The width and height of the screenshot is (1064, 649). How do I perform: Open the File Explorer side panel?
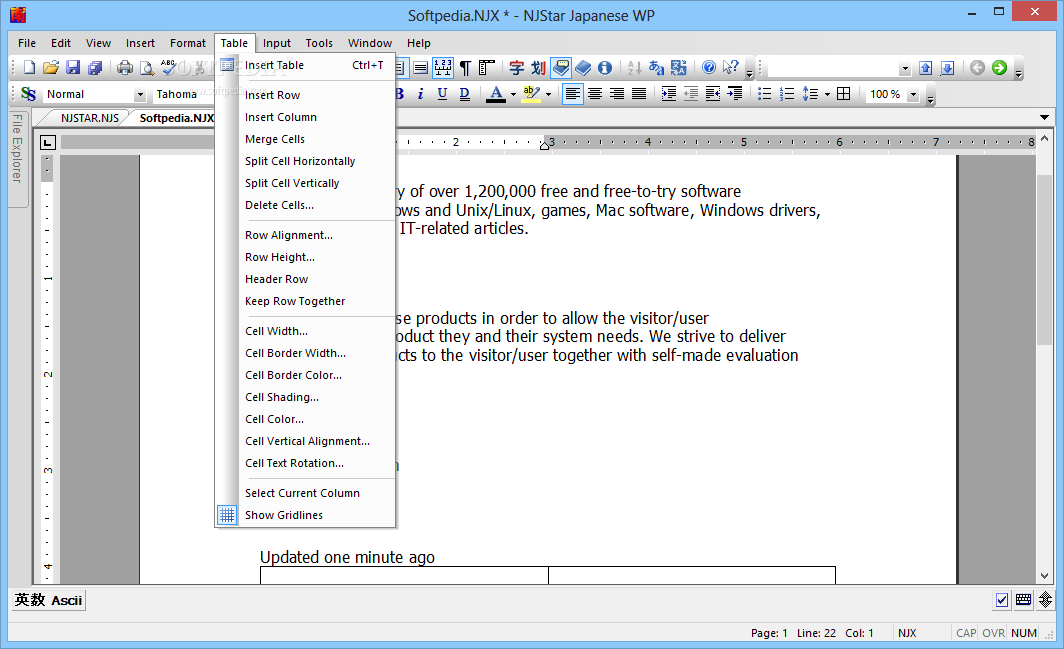(18, 158)
